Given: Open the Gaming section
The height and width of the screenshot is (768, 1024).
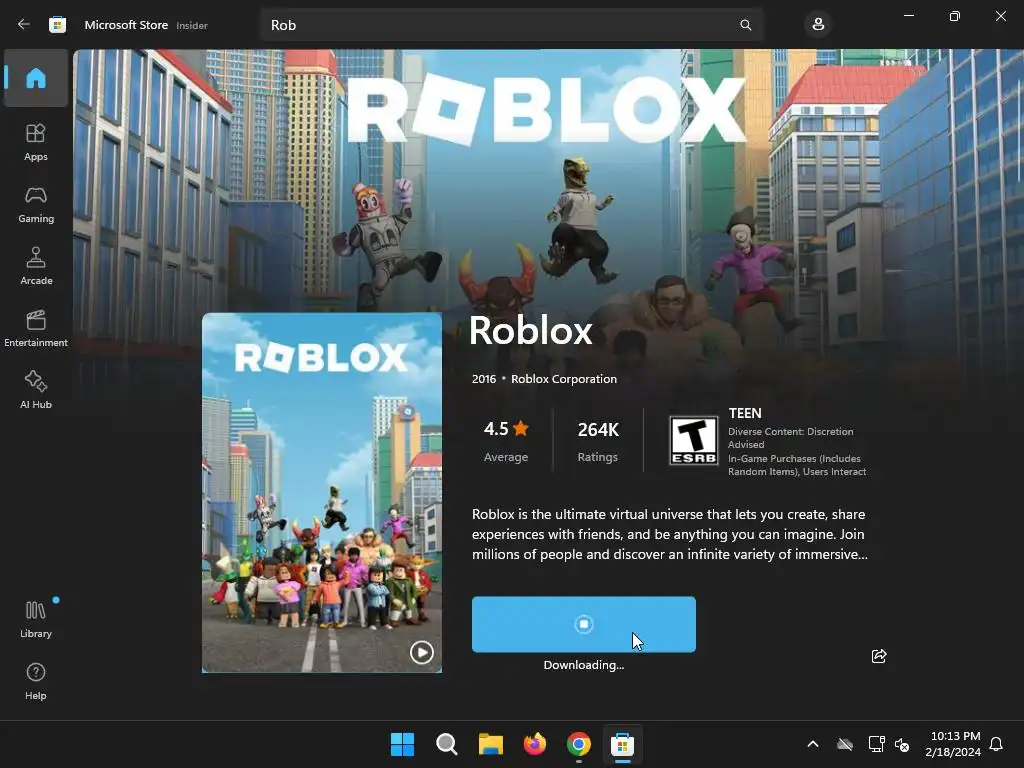Looking at the screenshot, I should click(x=36, y=204).
